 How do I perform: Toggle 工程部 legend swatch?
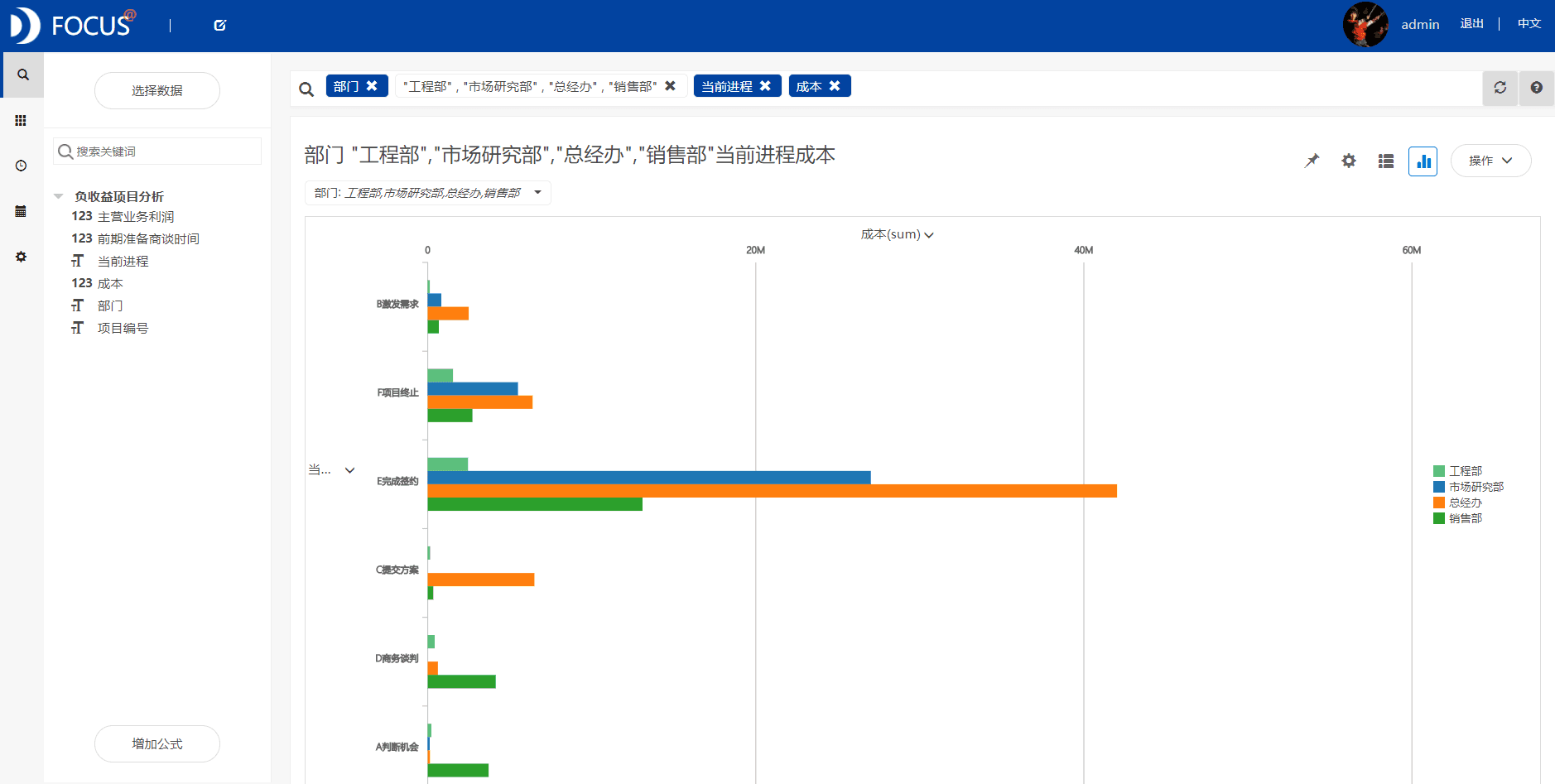point(1439,471)
